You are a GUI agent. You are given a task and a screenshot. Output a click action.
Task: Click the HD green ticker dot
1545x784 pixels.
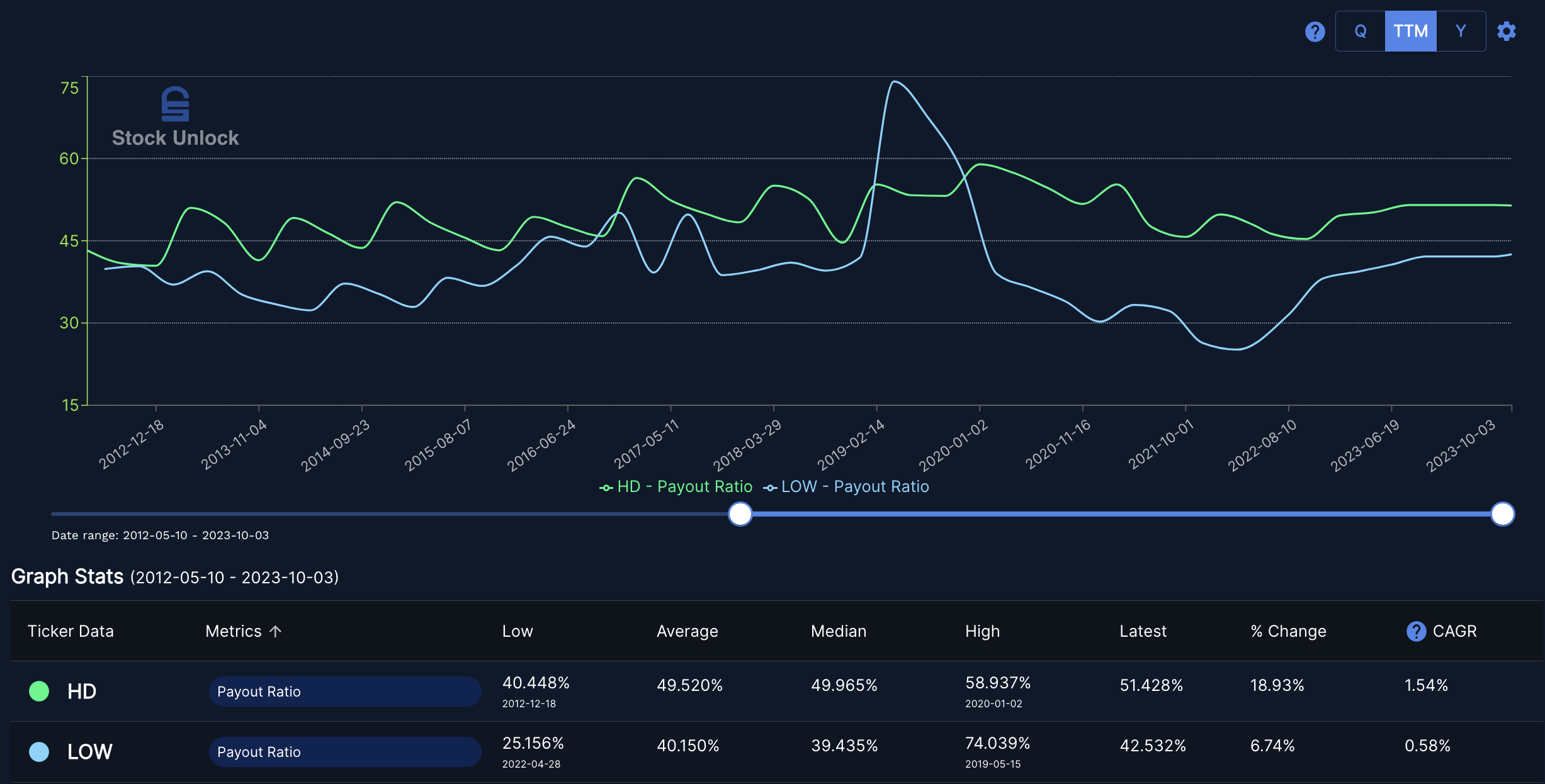click(x=39, y=691)
